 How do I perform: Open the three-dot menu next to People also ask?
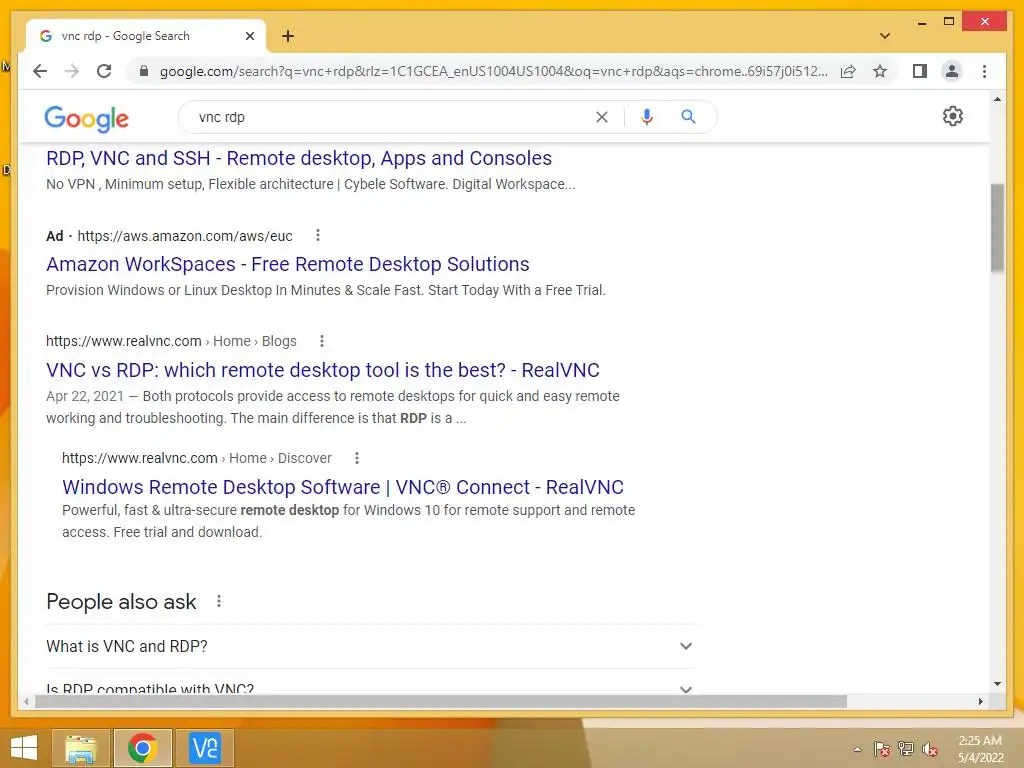(219, 601)
